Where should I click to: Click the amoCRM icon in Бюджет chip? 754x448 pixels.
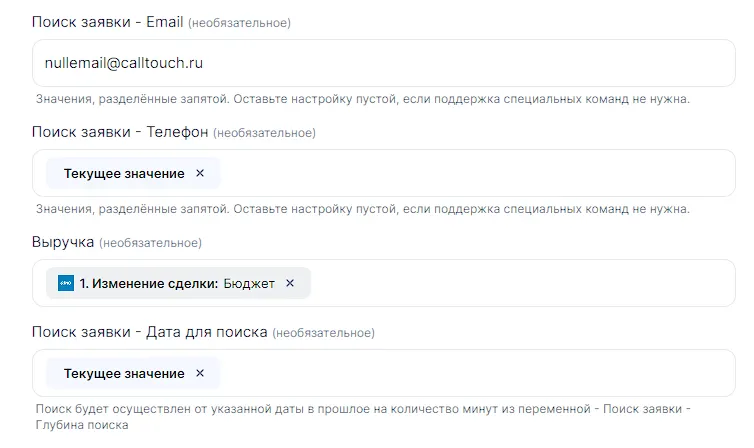tap(66, 283)
